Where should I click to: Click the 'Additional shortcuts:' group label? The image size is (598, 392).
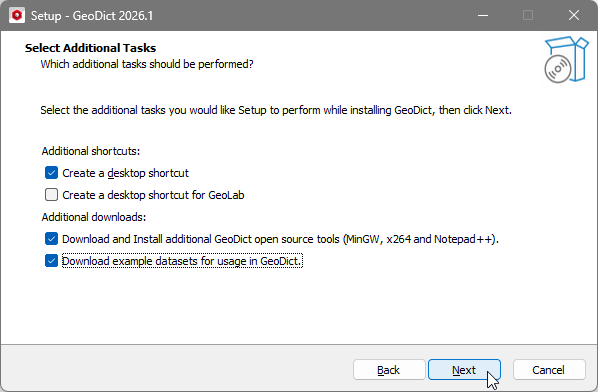point(91,151)
